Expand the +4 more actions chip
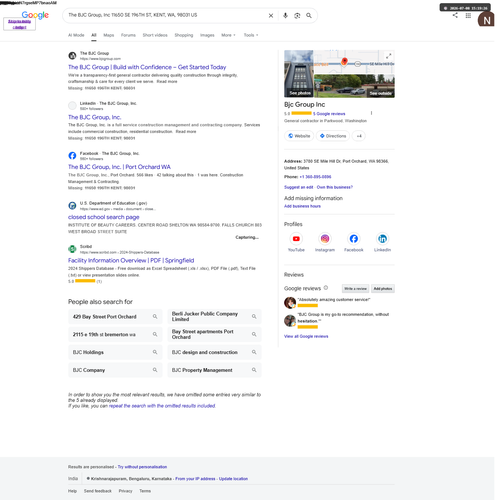500x500 pixels. 359,136
